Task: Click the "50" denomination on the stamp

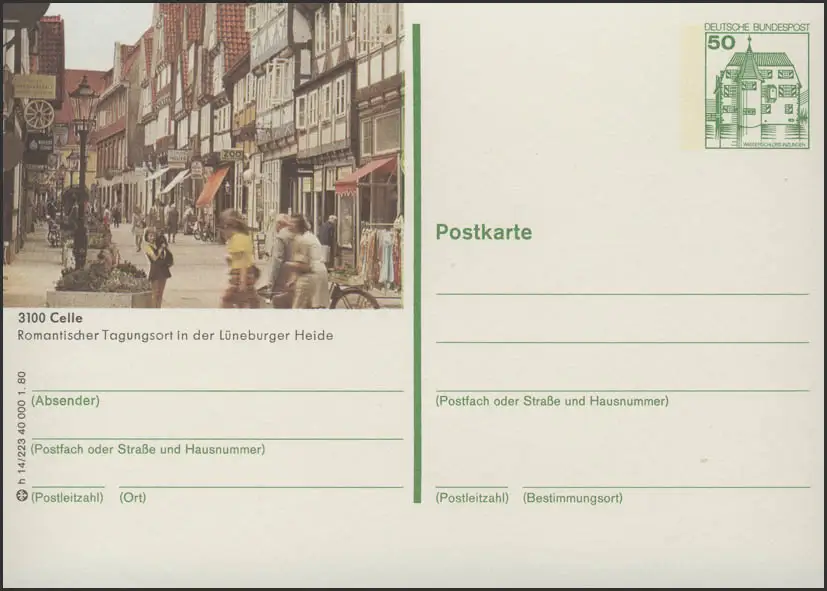Action: [720, 42]
